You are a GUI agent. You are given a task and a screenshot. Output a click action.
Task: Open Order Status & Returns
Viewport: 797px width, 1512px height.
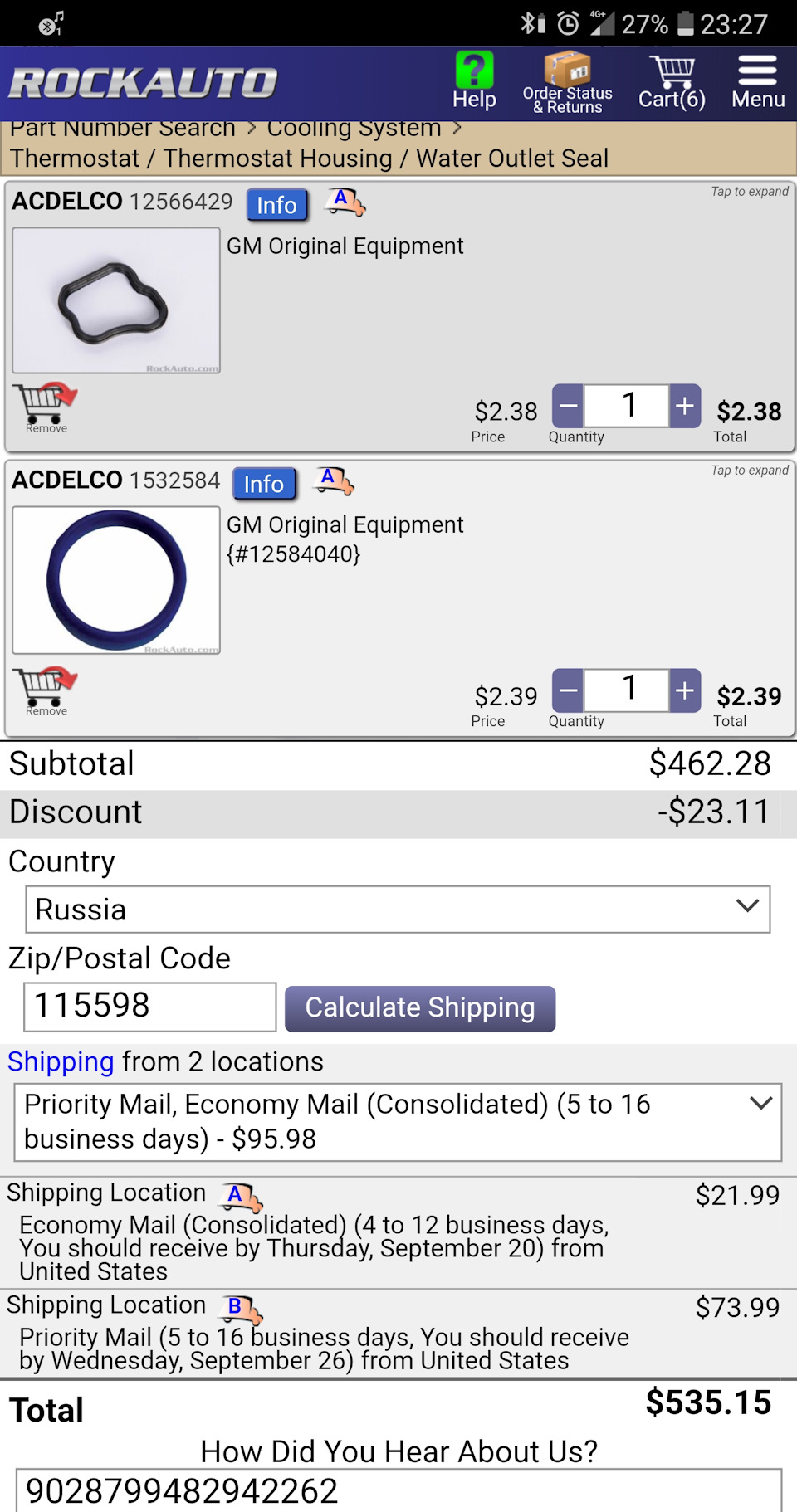[x=568, y=82]
